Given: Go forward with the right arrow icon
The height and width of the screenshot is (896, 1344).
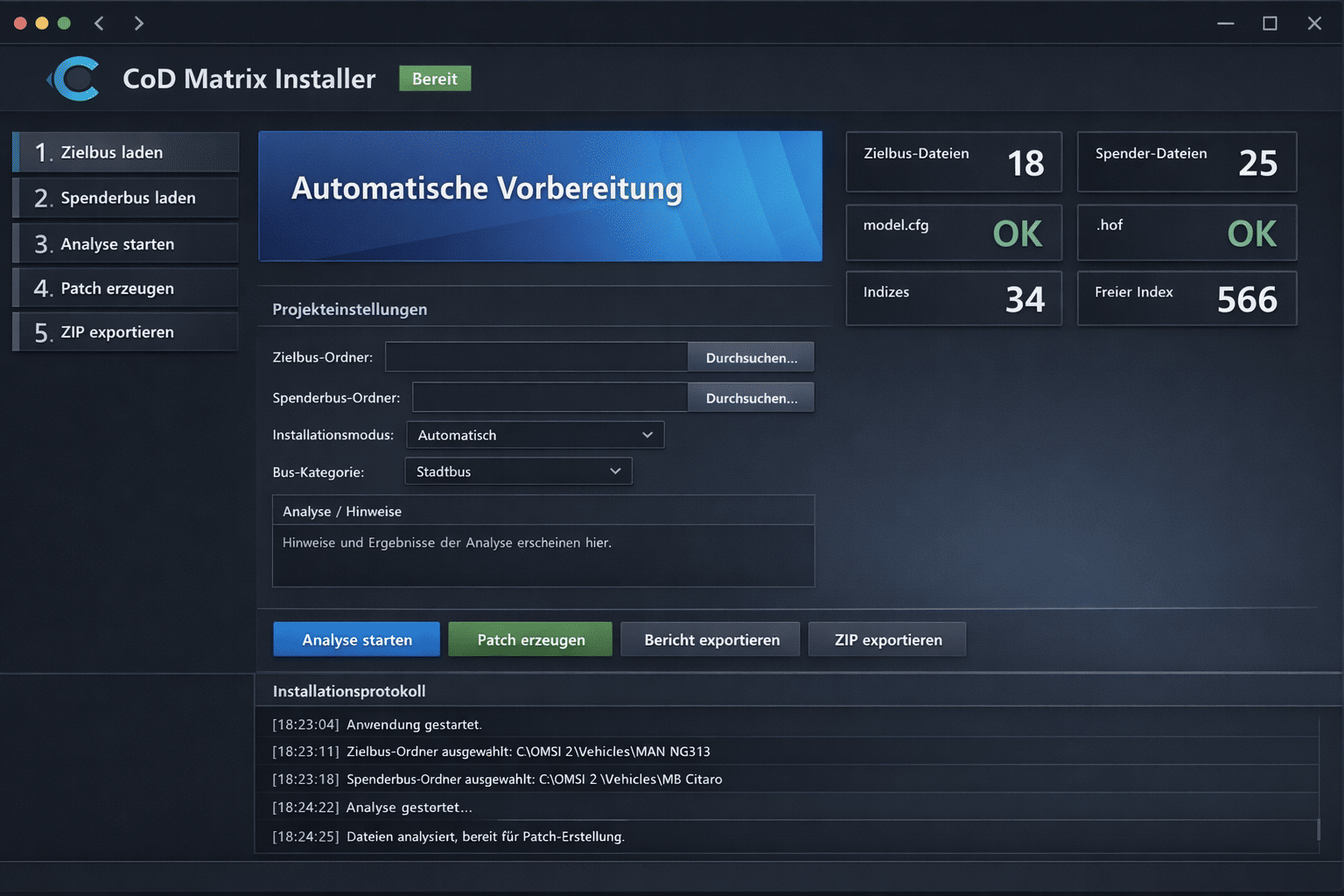Looking at the screenshot, I should (x=138, y=24).
